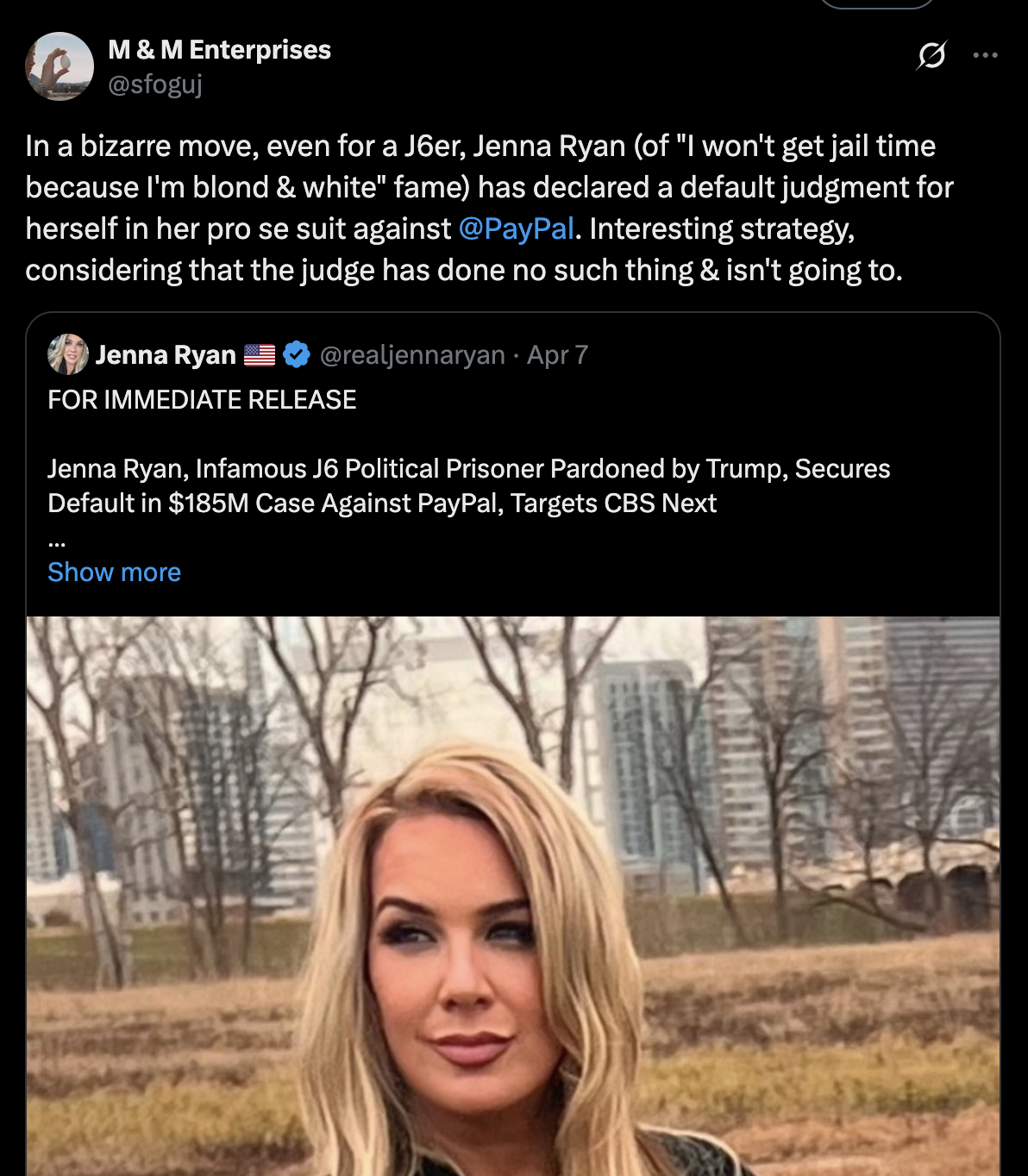The height and width of the screenshot is (1176, 1028).
Task: Expand quoted tweet with Show more
Action: click(115, 572)
